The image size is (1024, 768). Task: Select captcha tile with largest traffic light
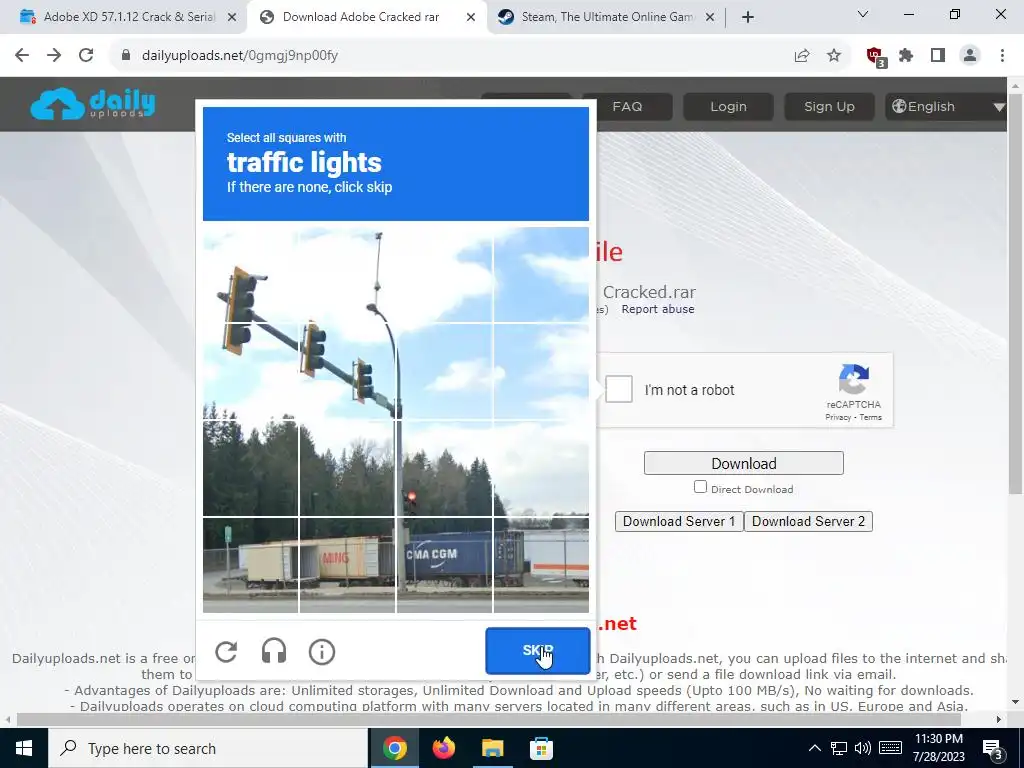coord(251,276)
